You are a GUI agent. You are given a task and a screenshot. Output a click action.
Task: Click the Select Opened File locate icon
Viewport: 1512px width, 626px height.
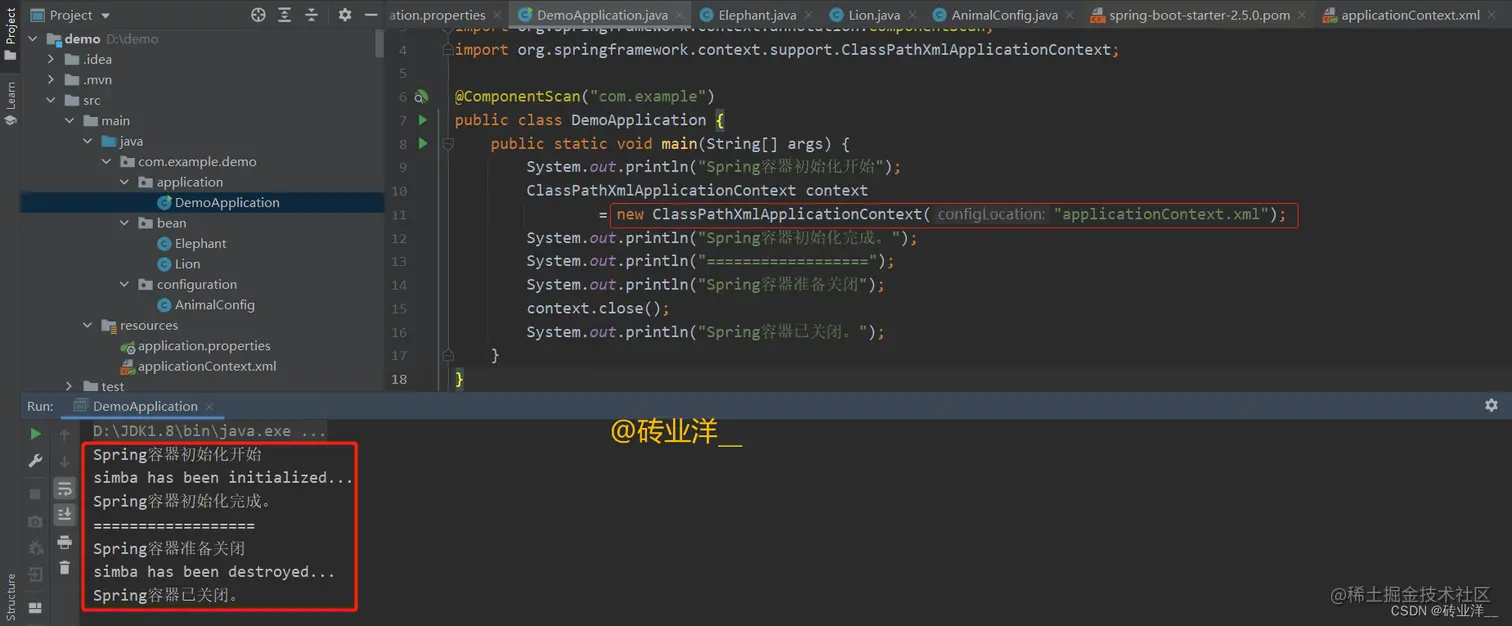click(258, 15)
